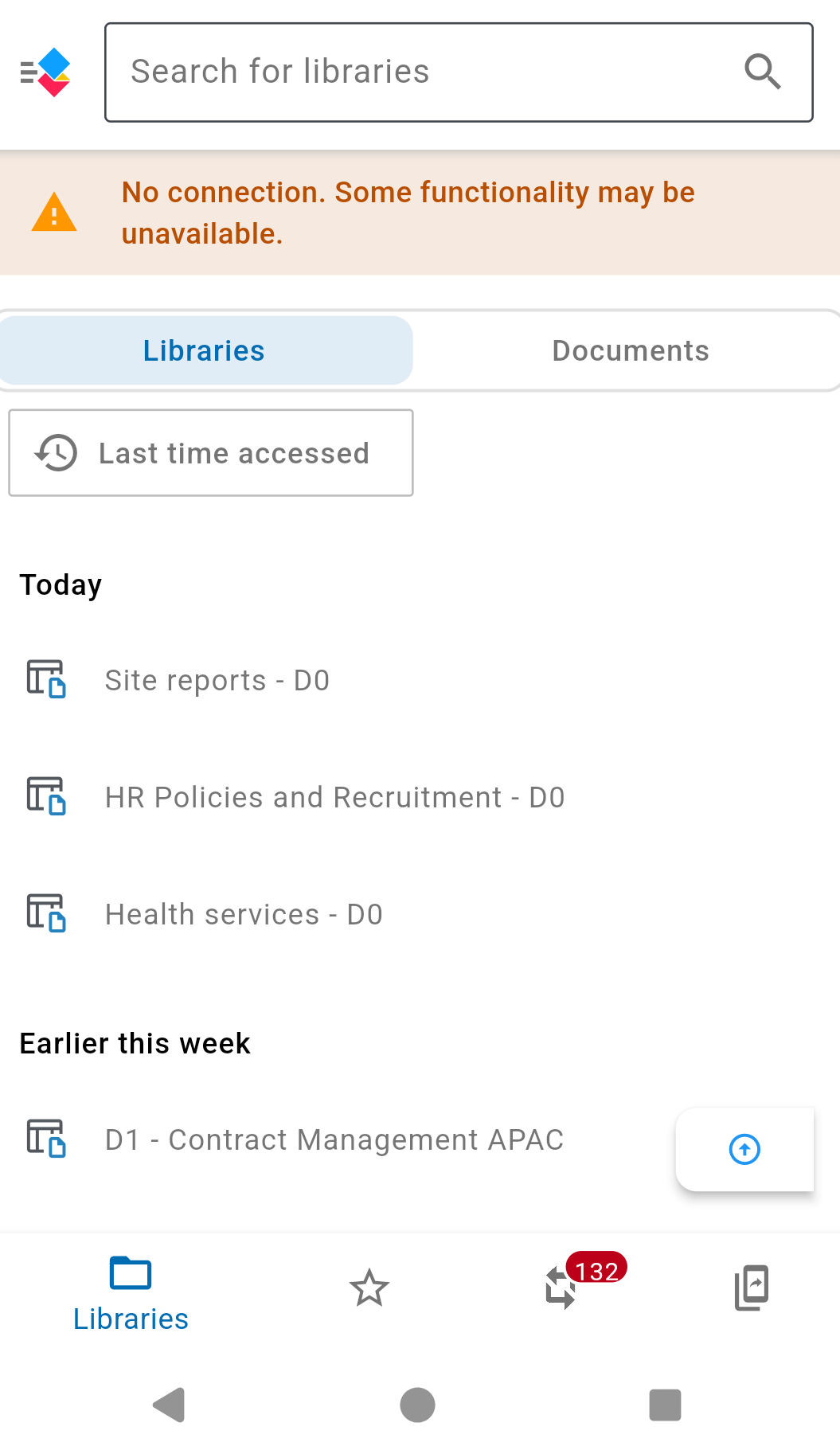Image resolution: width=840 pixels, height=1446 pixels.
Task: Open the app logo navigation menu
Action: pyautogui.click(x=45, y=72)
